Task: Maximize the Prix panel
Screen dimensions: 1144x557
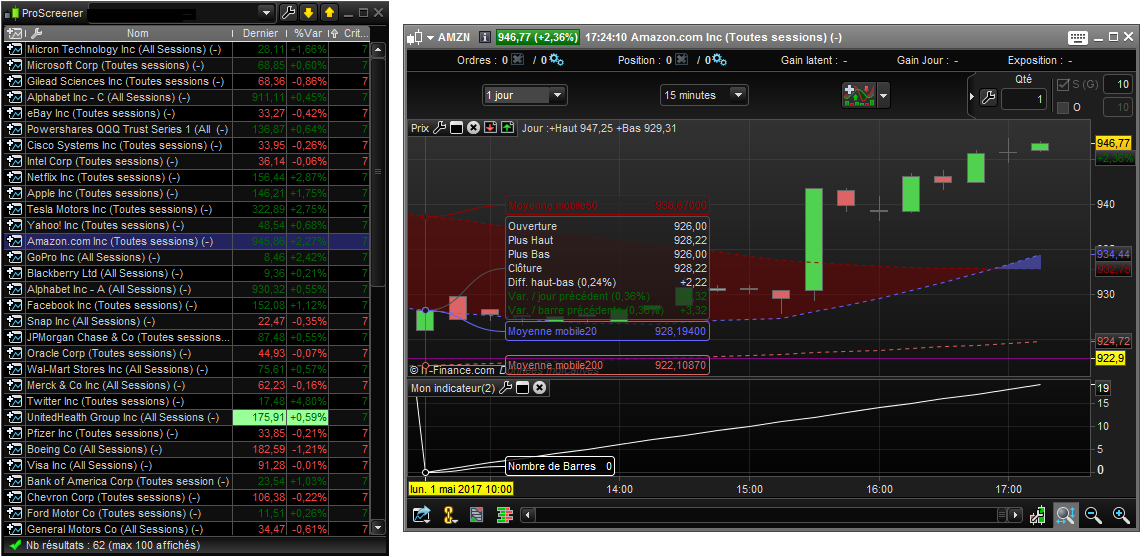Action: click(x=456, y=128)
